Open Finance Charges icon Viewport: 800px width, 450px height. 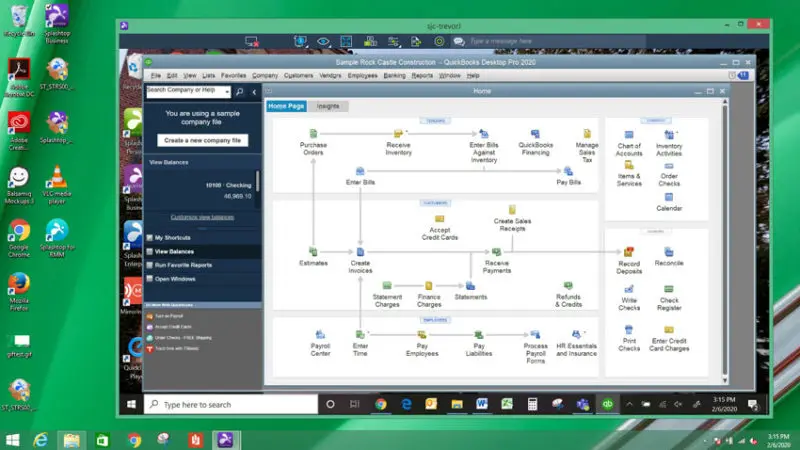pyautogui.click(x=429, y=286)
